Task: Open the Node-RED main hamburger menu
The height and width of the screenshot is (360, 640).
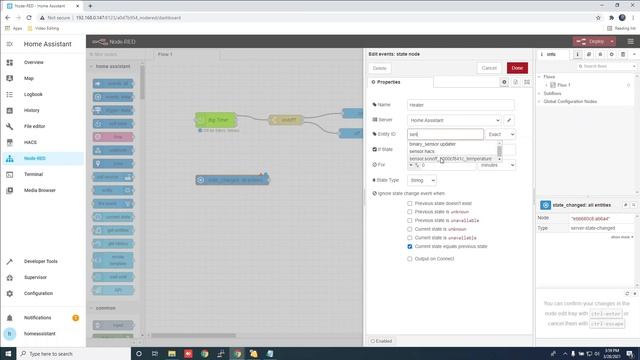Action: 630,42
